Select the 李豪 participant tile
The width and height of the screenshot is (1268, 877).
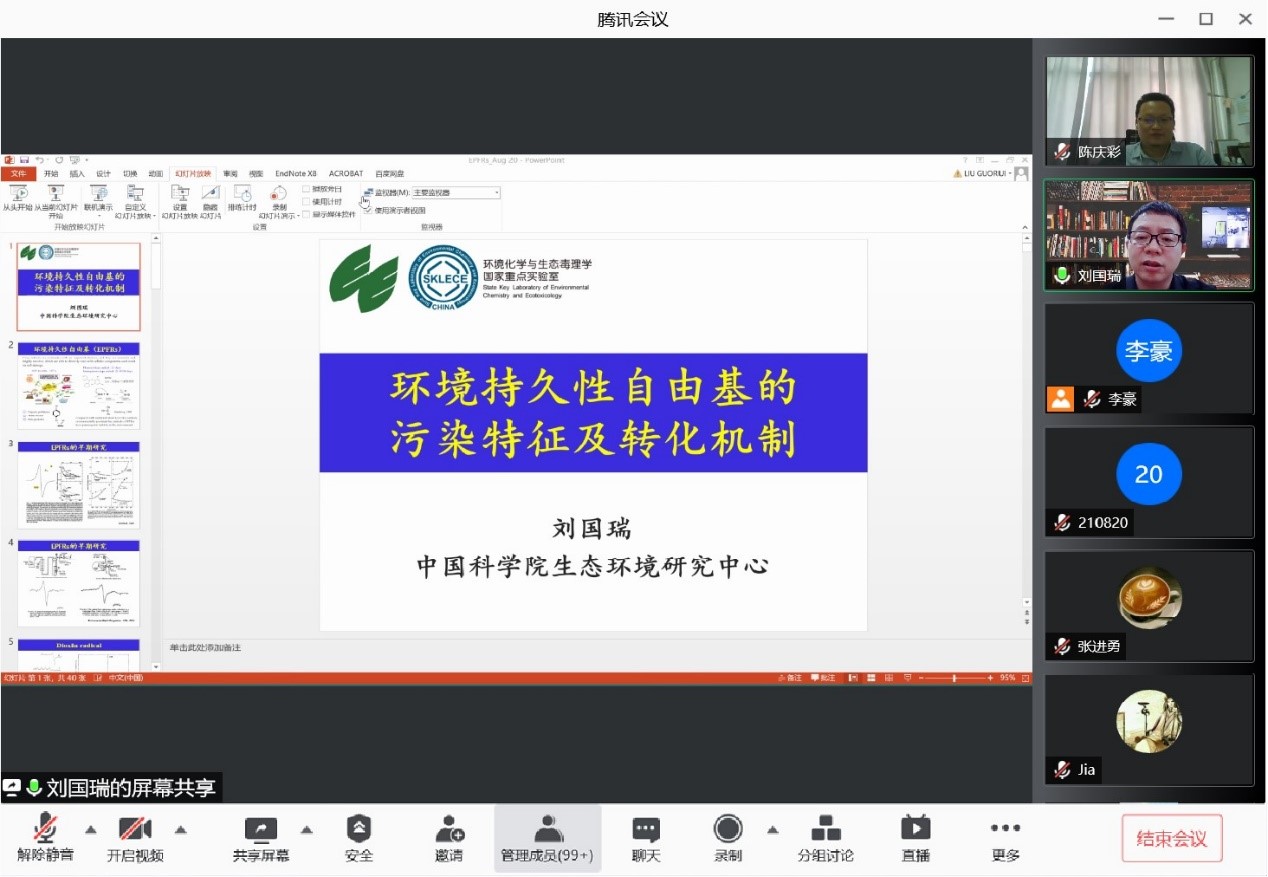(x=1148, y=358)
